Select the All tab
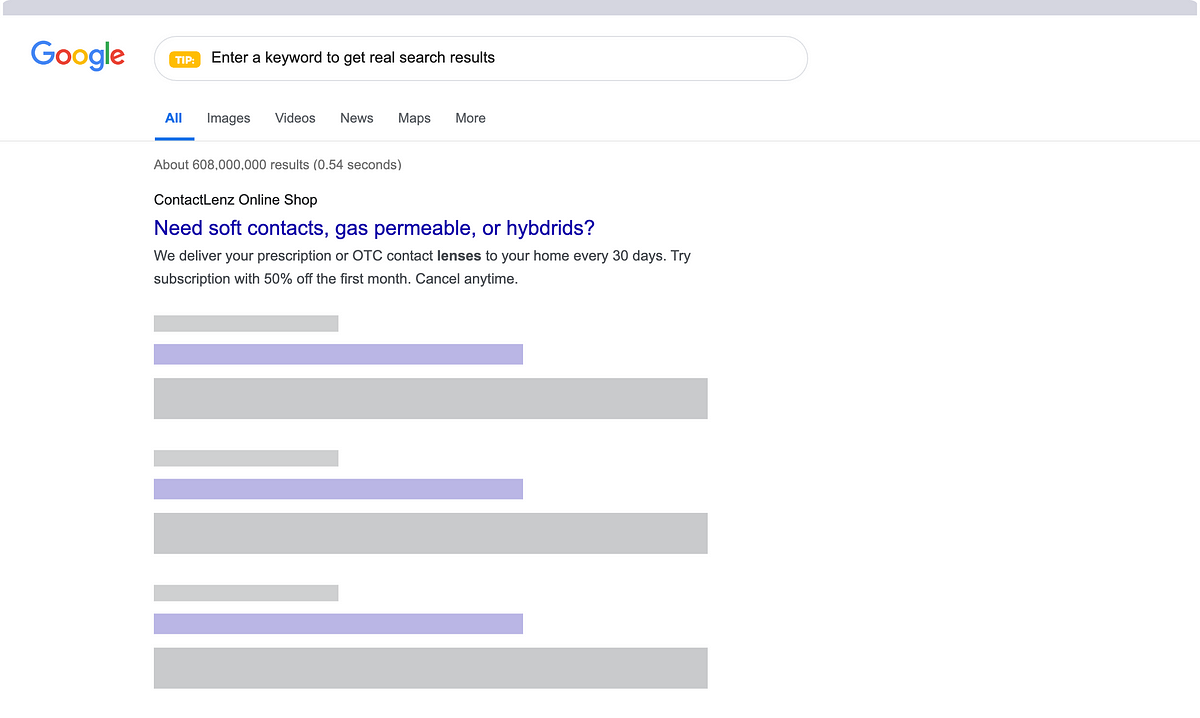The image size is (1200, 718). click(174, 118)
